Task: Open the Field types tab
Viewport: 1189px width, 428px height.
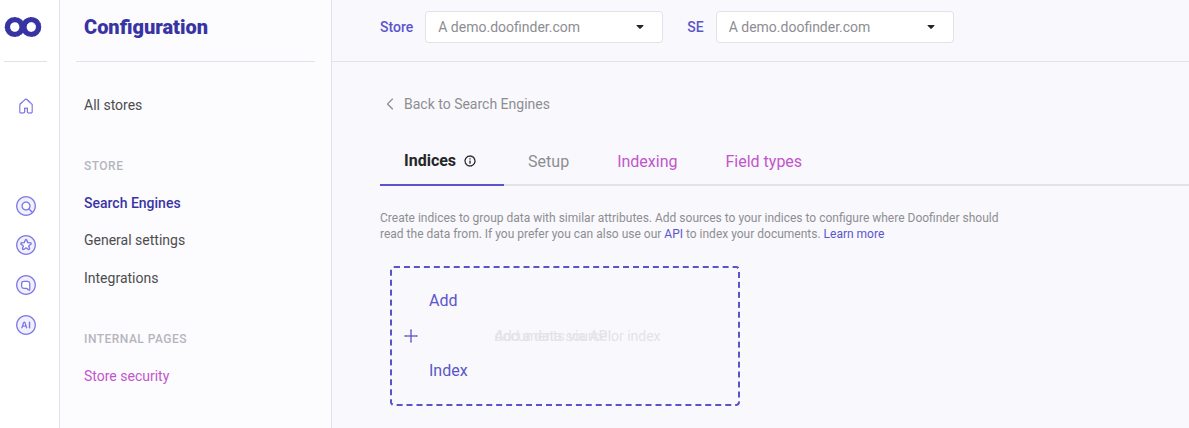Action: pos(763,161)
